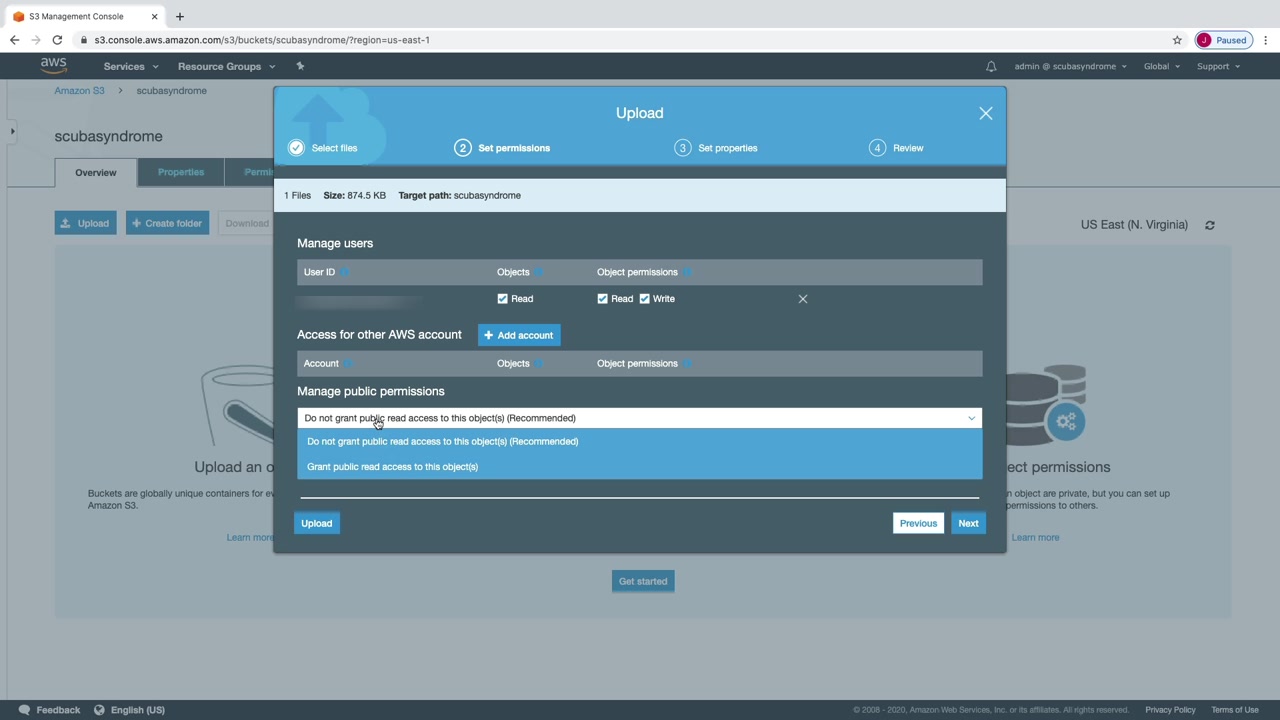This screenshot has width=1280, height=720.
Task: Click the globe icon beside English (US)
Action: tap(99, 710)
